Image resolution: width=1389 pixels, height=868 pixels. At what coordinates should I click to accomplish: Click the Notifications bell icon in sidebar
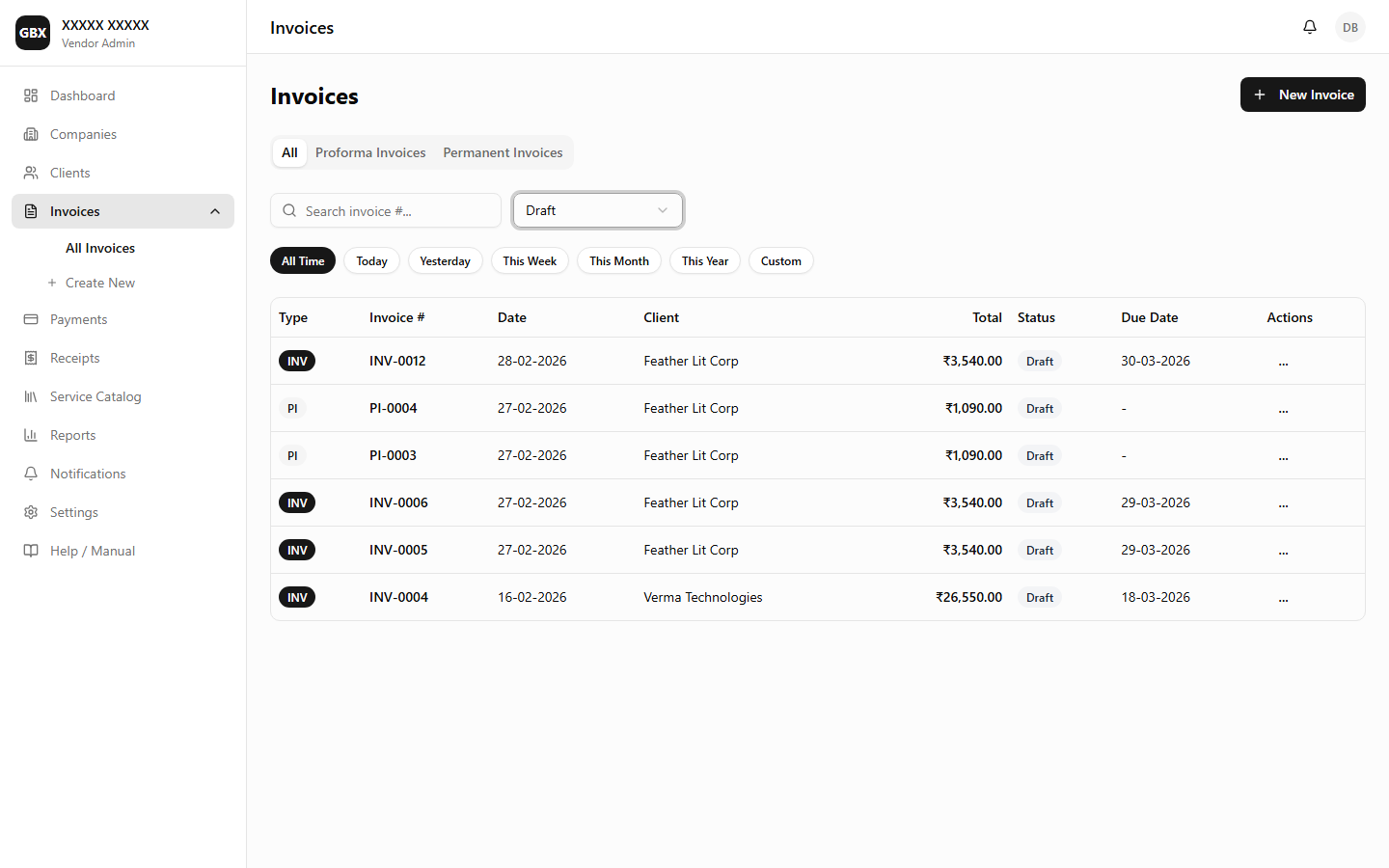31,474
